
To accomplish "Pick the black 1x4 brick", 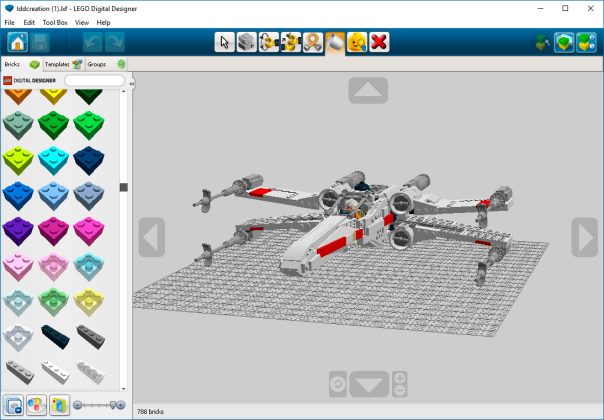I will (x=55, y=337).
